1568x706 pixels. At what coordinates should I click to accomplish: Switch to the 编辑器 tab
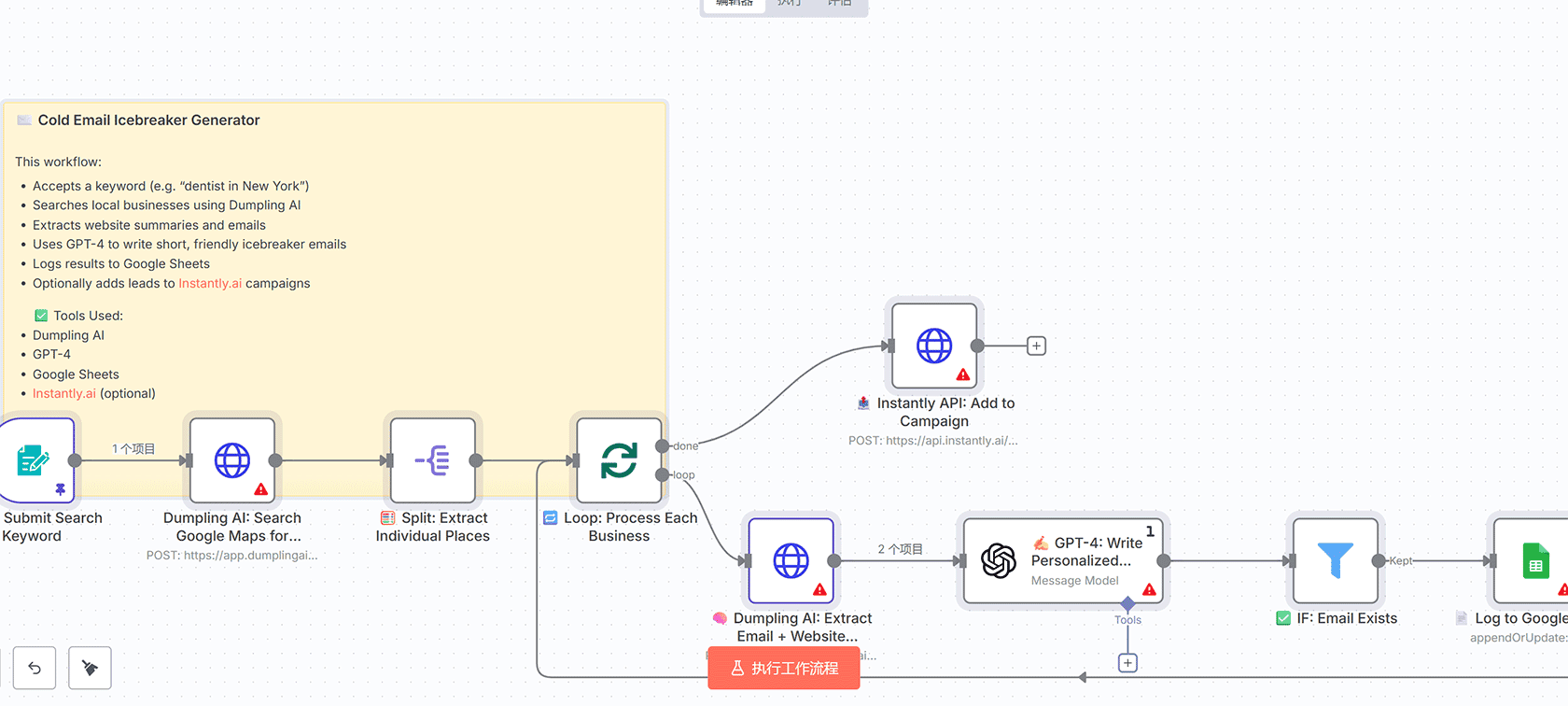(735, 4)
